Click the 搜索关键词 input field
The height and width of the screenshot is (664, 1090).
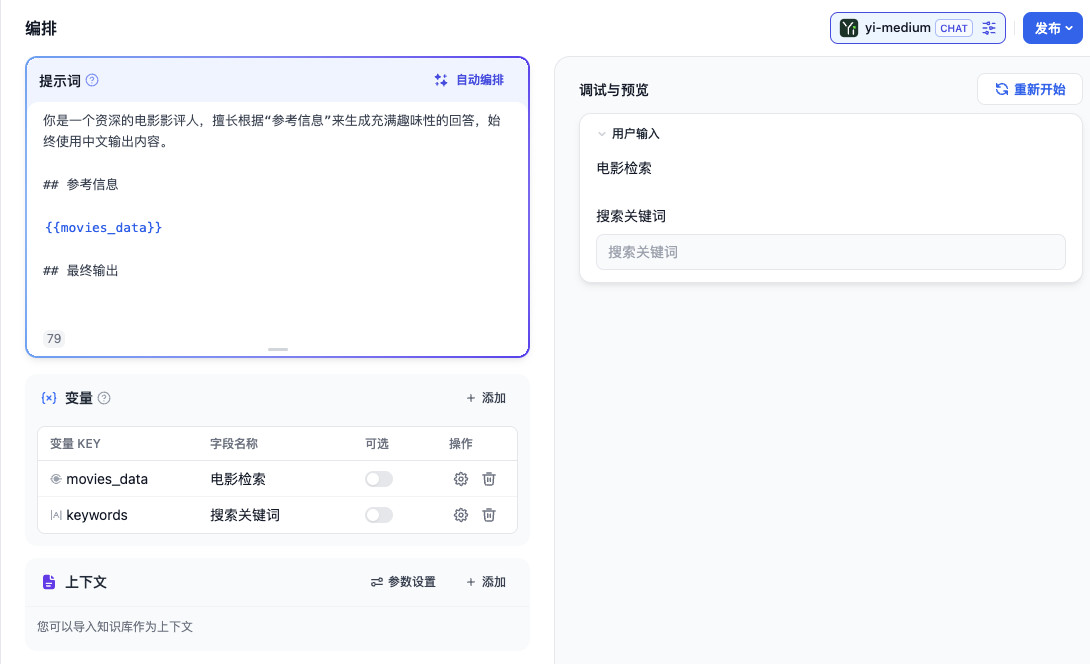point(830,252)
